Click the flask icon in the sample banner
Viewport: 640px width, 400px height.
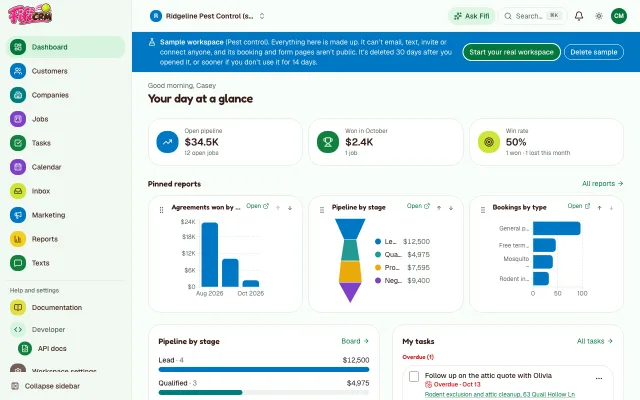coord(152,42)
